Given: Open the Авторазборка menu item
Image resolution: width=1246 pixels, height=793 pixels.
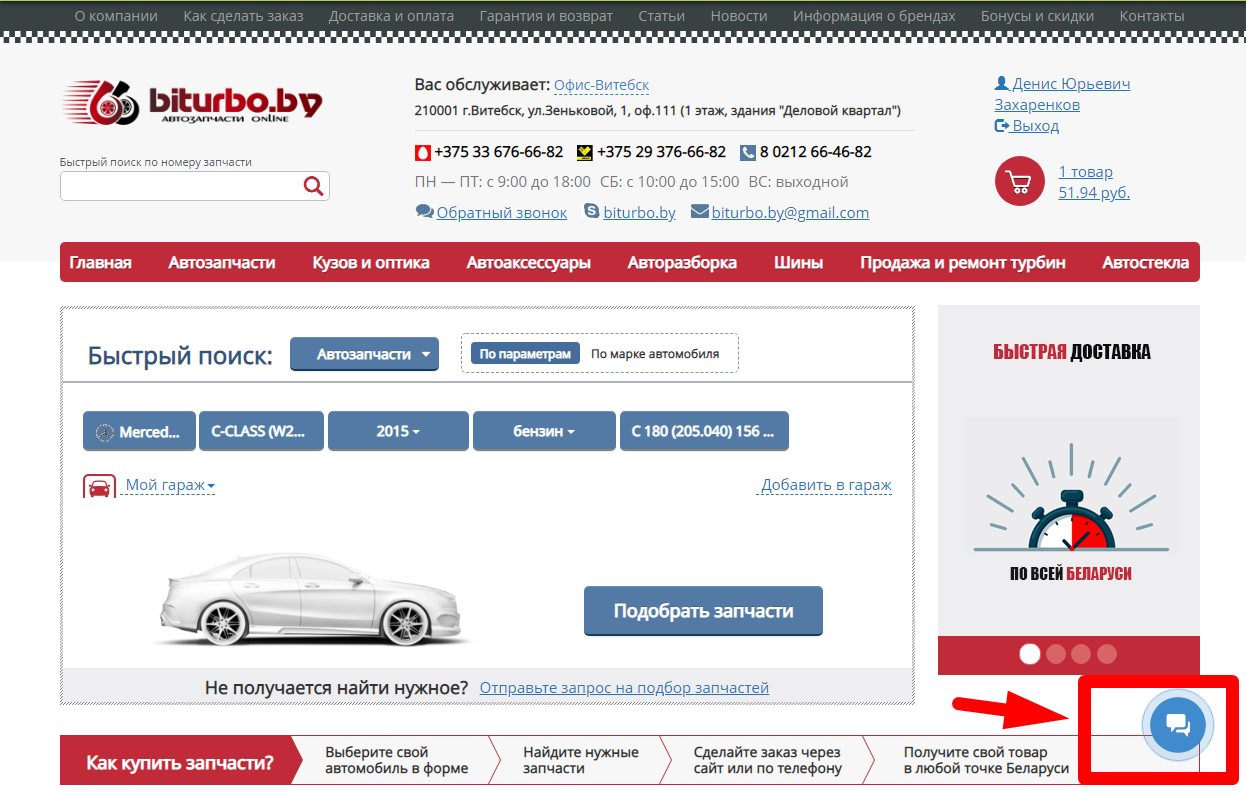Looking at the screenshot, I should 682,263.
